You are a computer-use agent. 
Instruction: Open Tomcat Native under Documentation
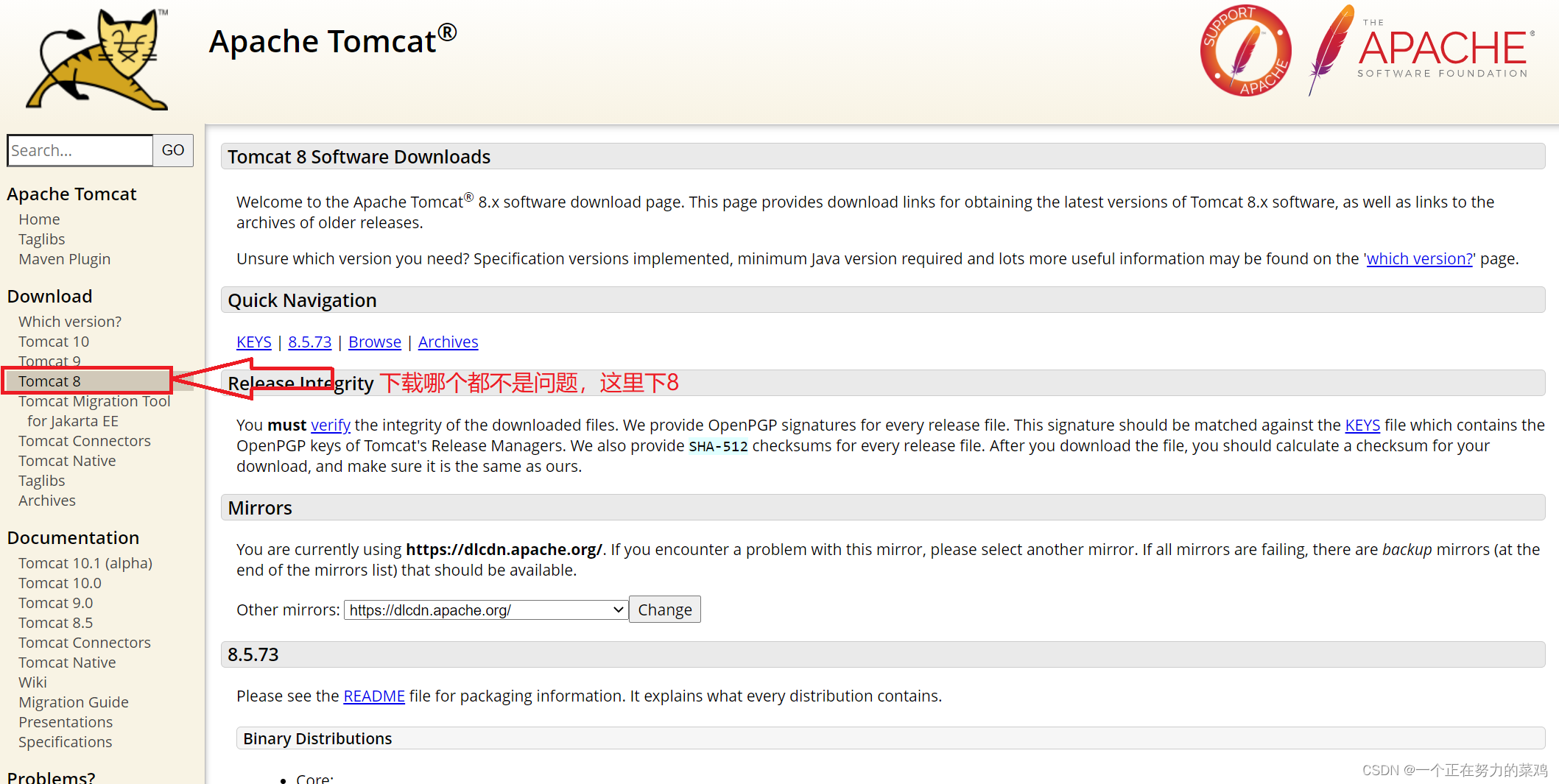point(67,663)
